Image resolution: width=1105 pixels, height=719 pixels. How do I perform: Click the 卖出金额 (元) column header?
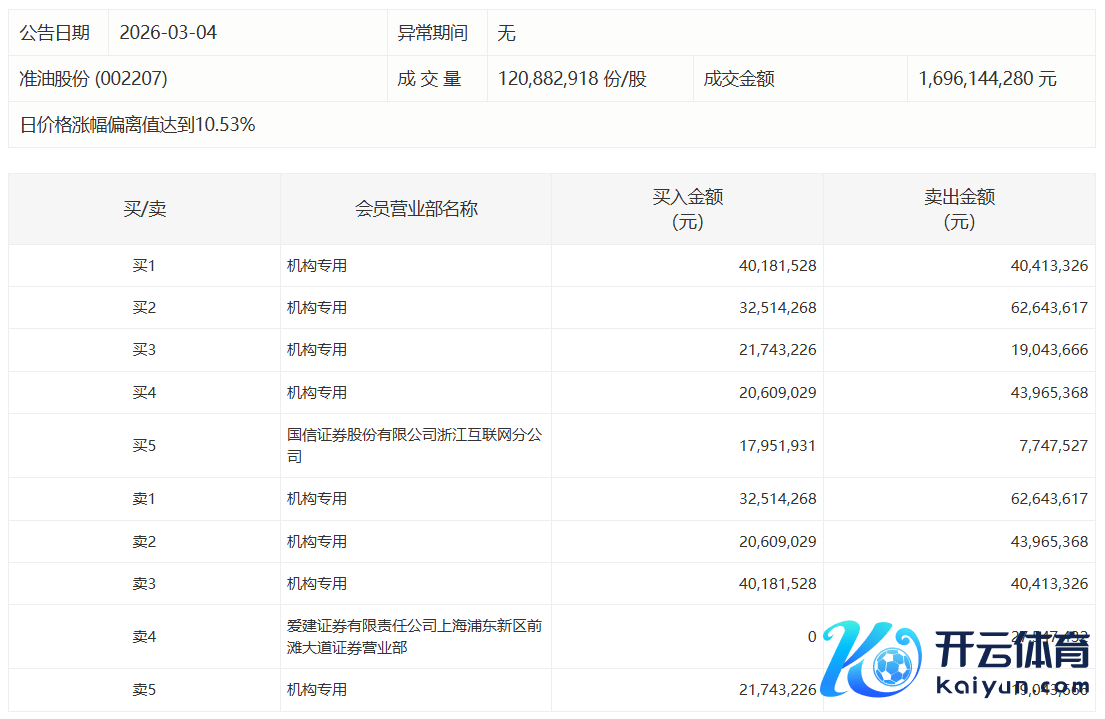959,209
